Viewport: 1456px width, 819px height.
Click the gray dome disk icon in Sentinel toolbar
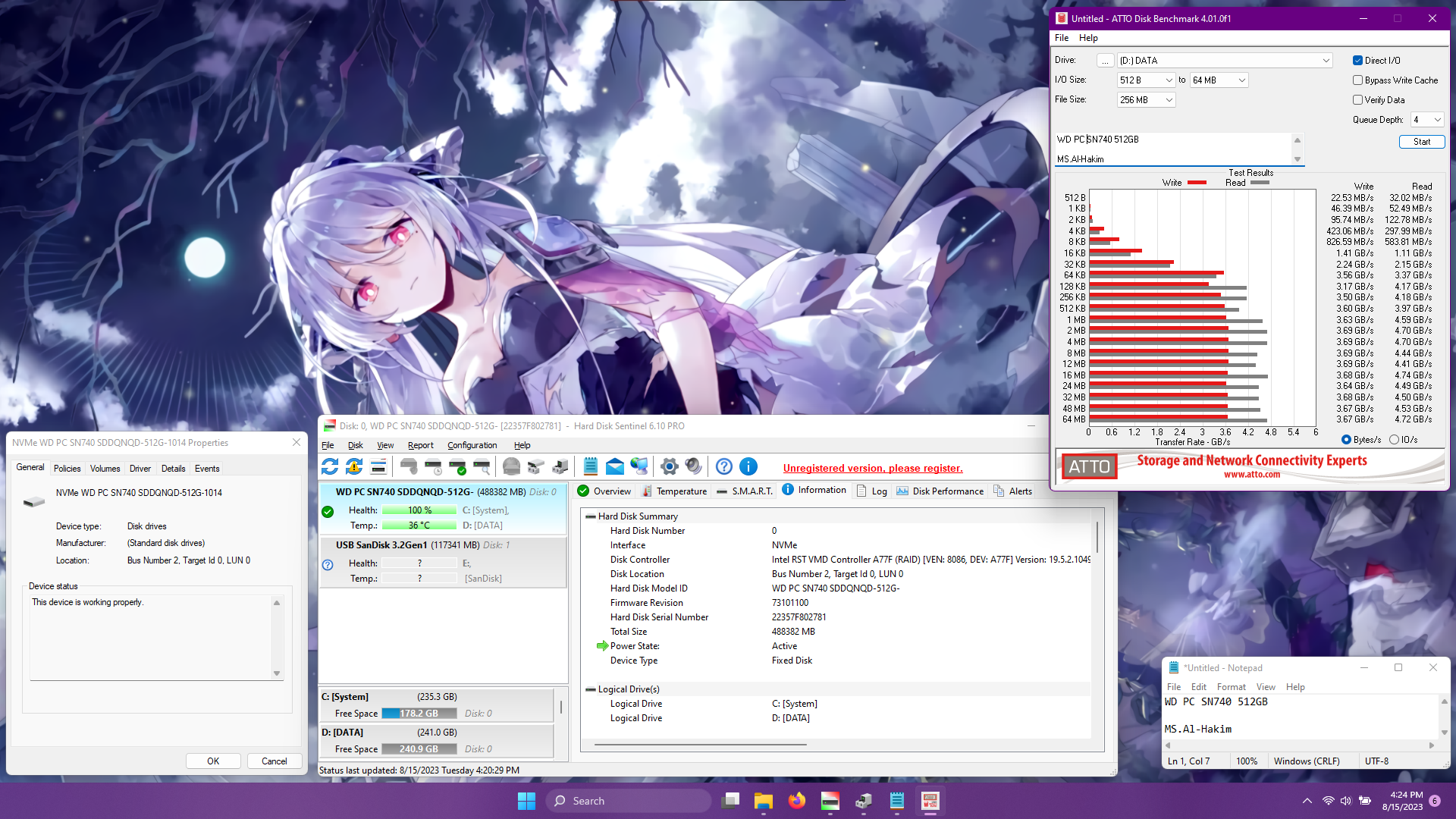[512, 466]
